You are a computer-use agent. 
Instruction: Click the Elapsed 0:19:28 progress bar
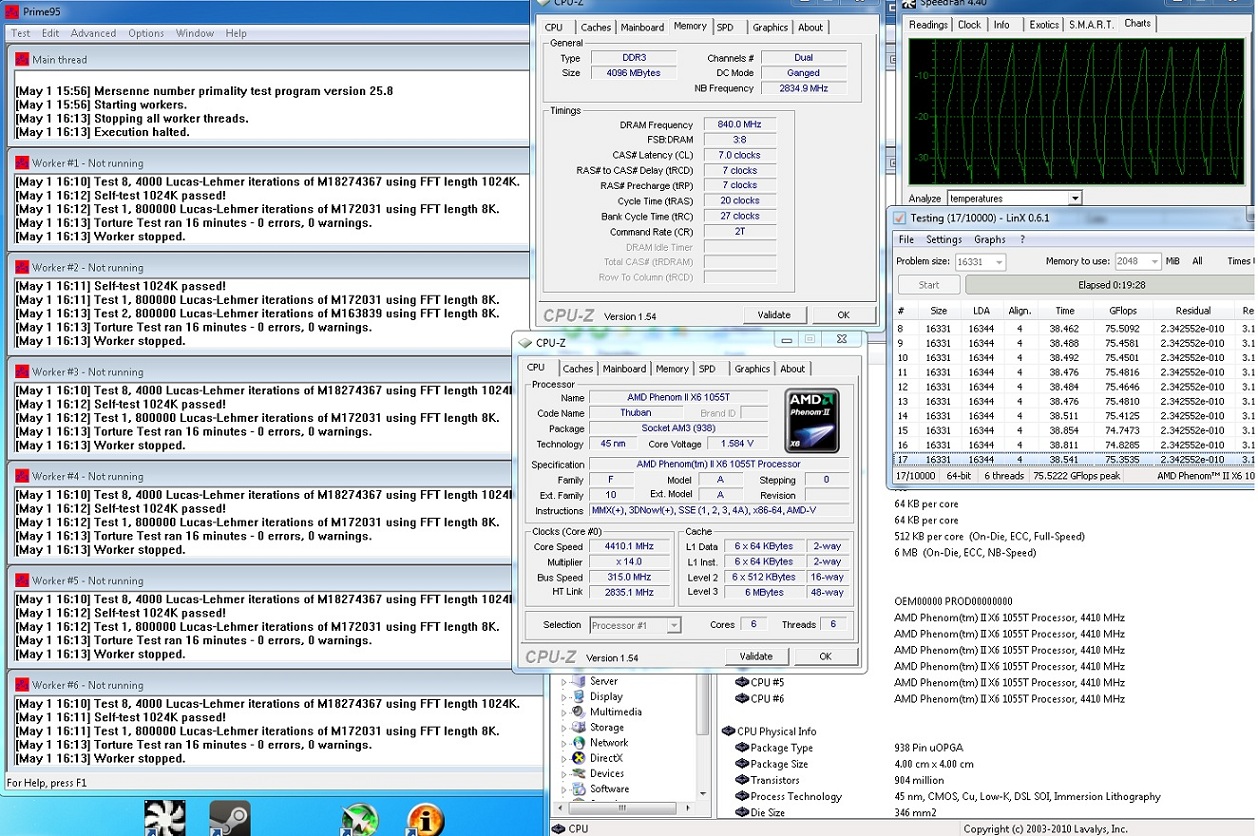pos(1110,285)
